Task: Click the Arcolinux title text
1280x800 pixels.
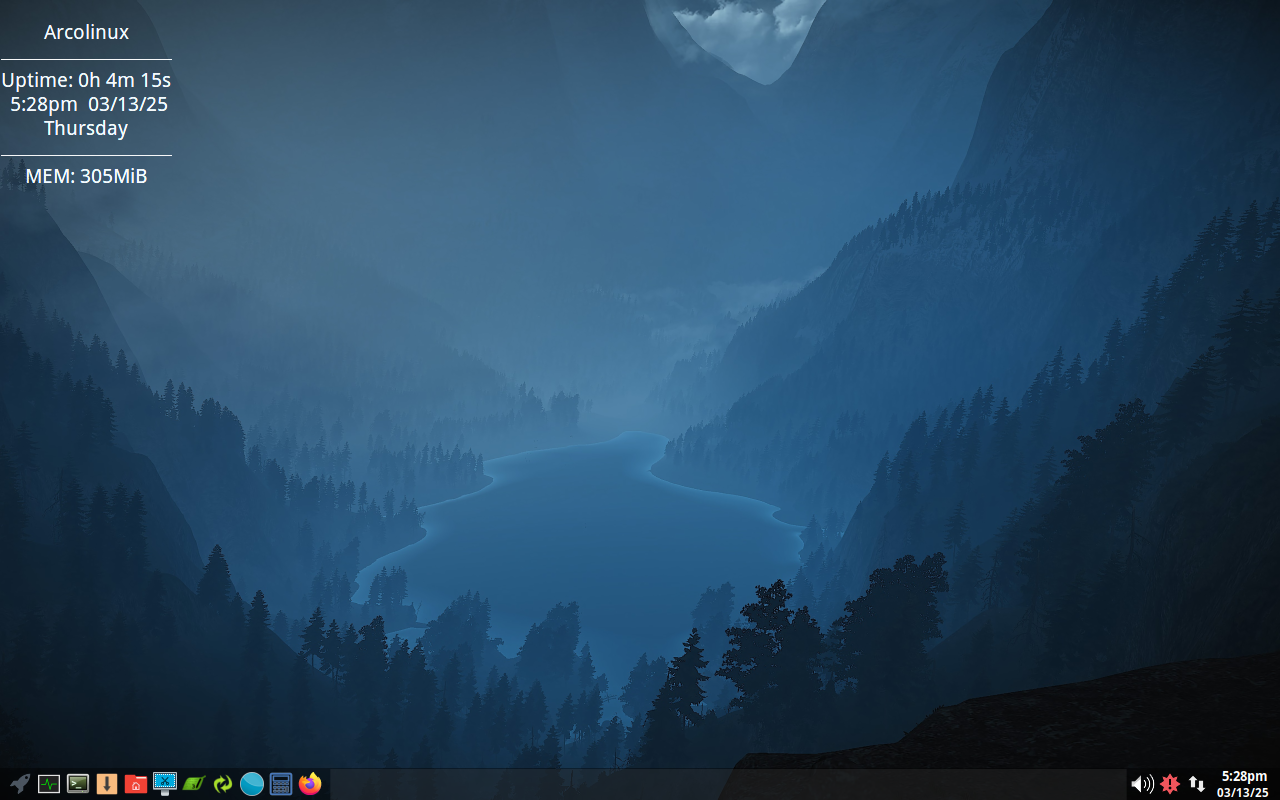Action: (86, 32)
